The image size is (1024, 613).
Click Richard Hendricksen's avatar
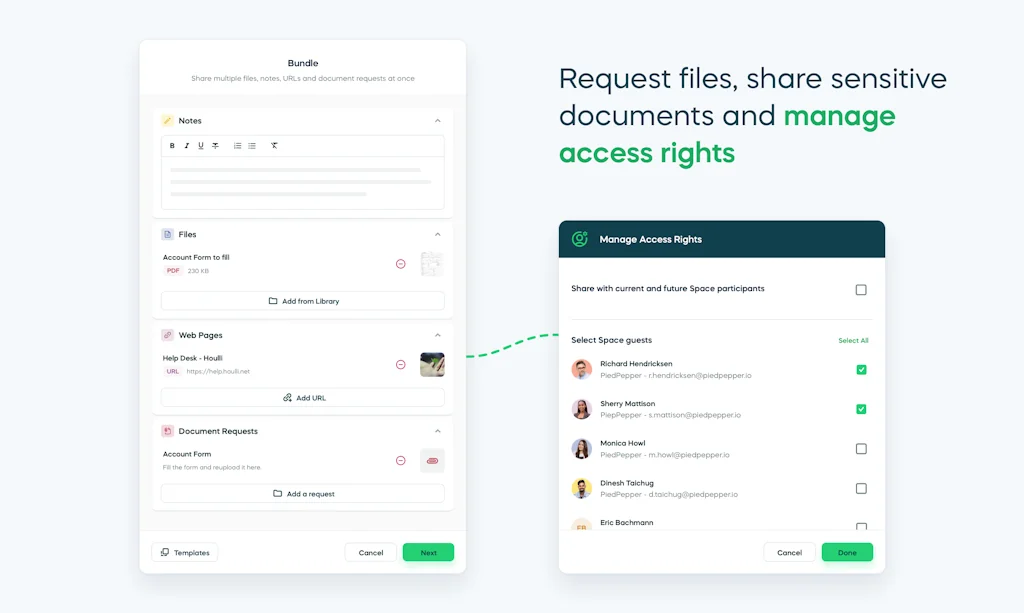581,369
